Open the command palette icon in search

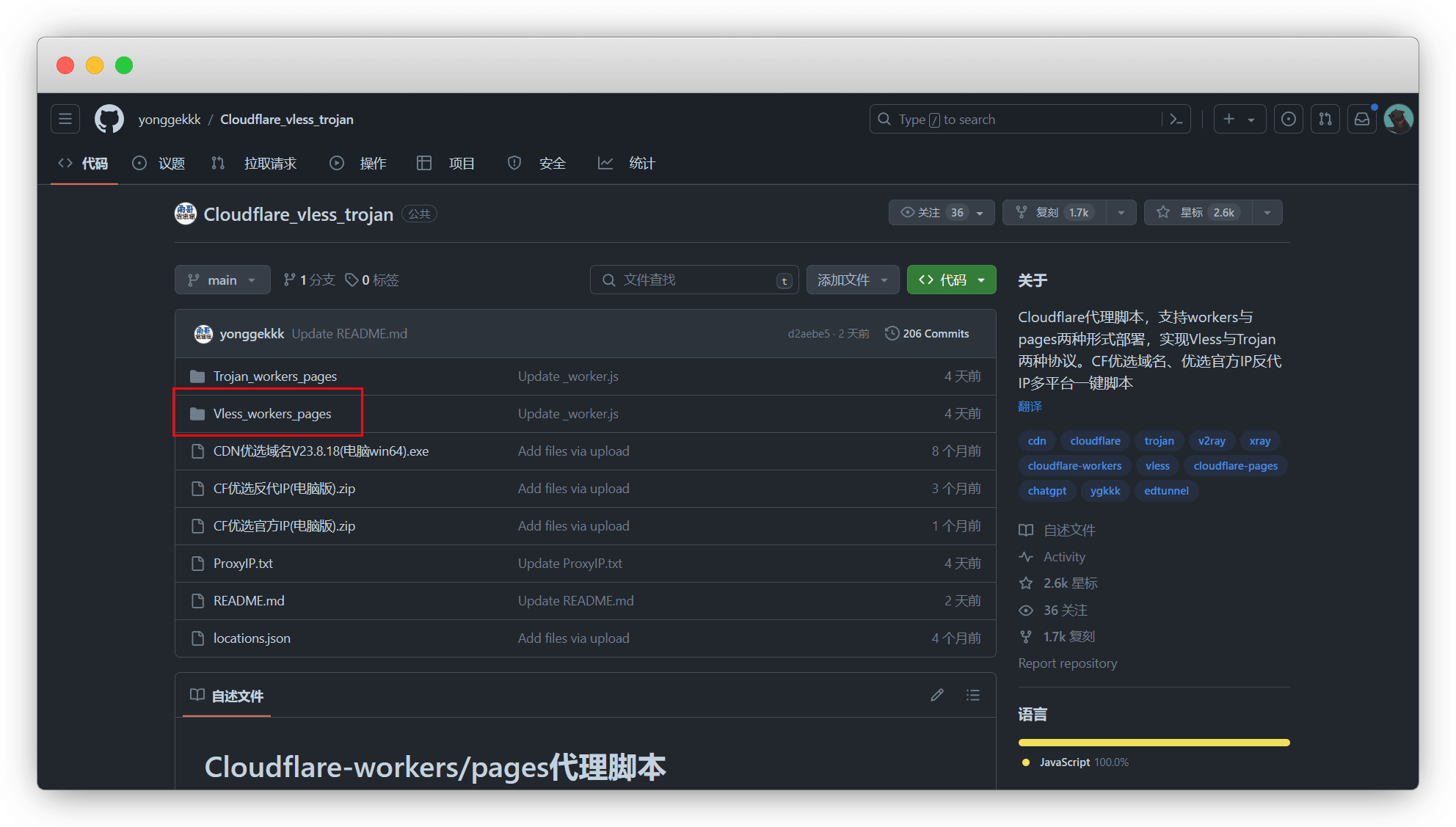tap(1176, 119)
